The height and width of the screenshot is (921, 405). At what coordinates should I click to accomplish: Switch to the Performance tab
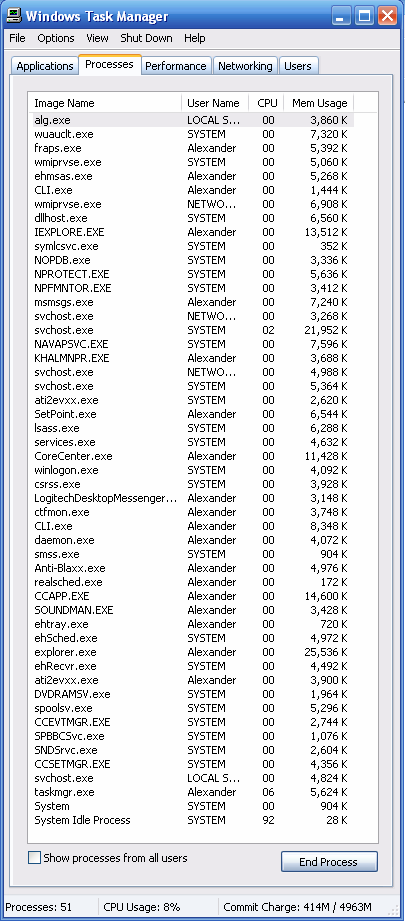coord(176,66)
